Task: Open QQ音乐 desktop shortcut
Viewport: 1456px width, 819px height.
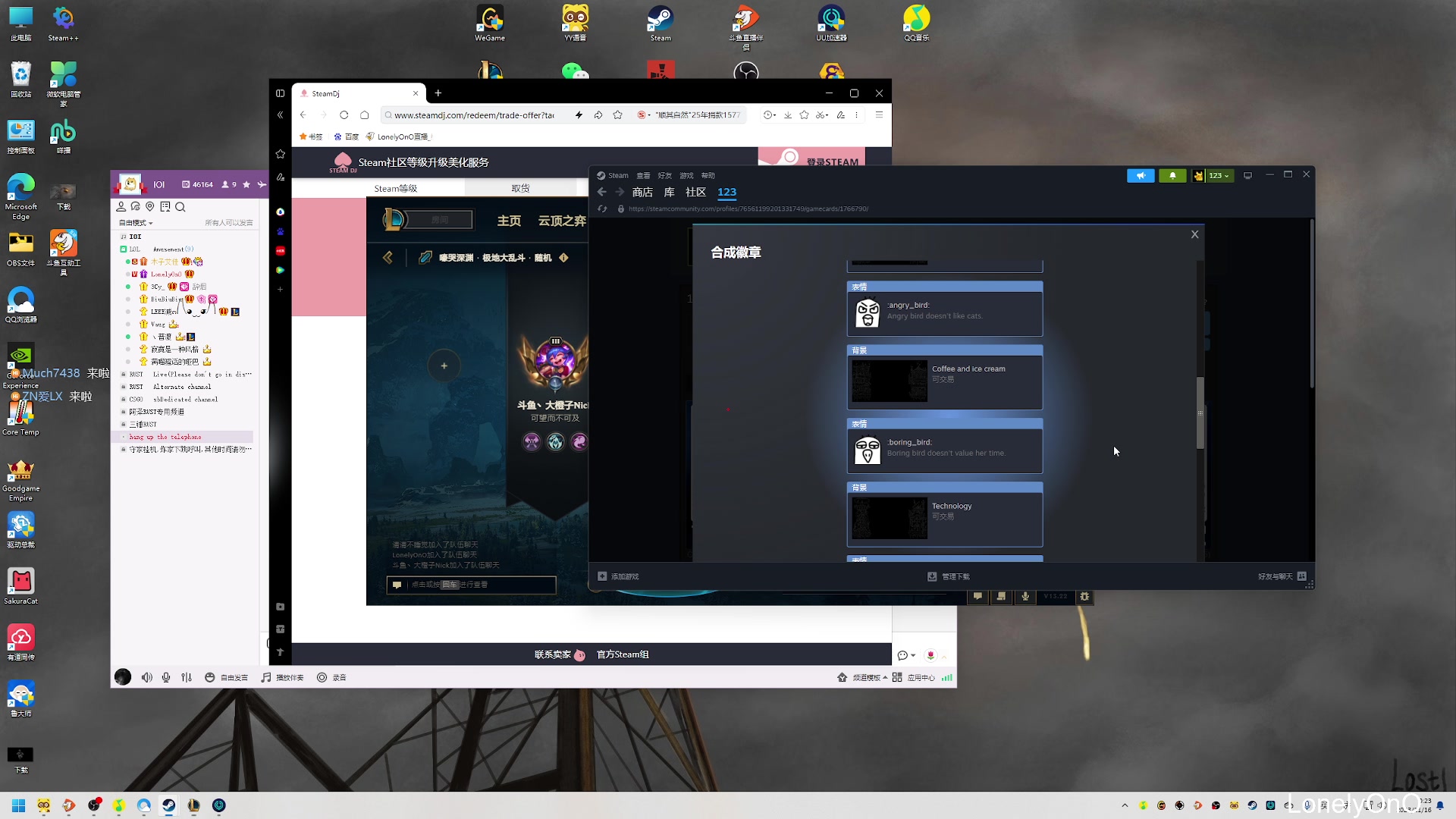Action: (916, 24)
